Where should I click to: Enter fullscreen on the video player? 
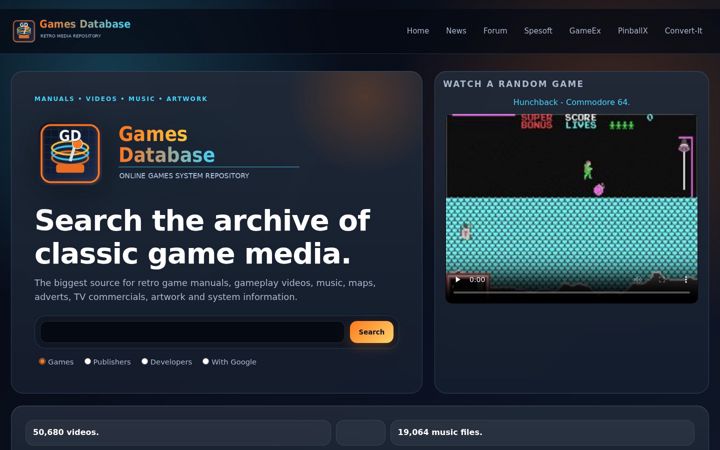(x=662, y=279)
